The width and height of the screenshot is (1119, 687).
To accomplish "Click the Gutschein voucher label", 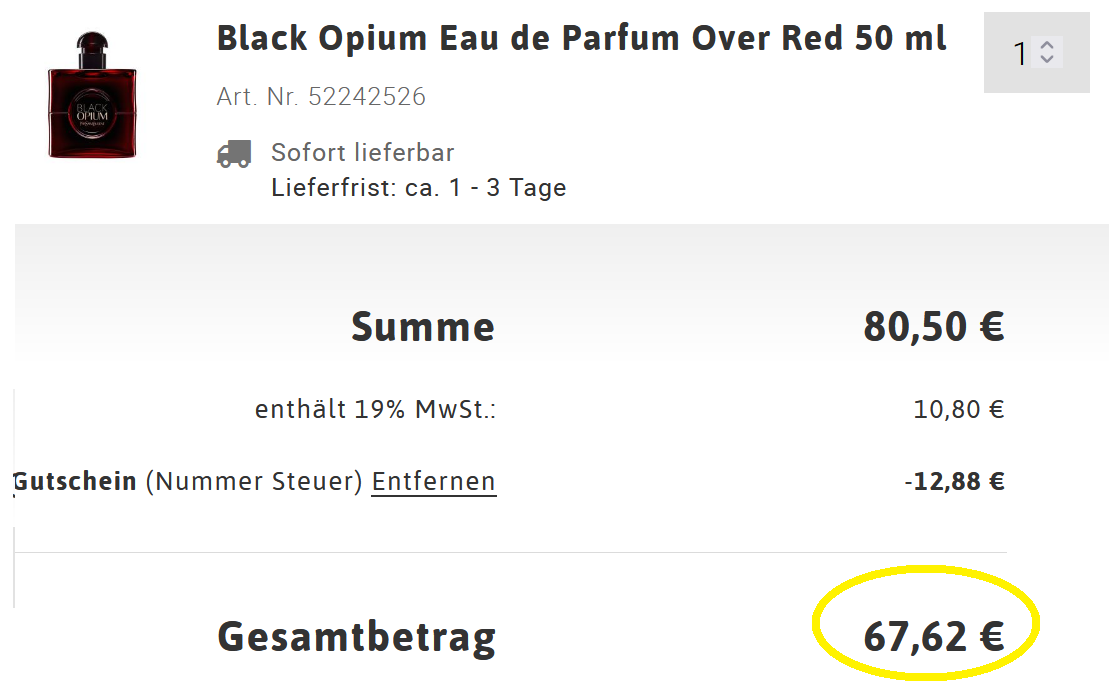I will point(75,482).
